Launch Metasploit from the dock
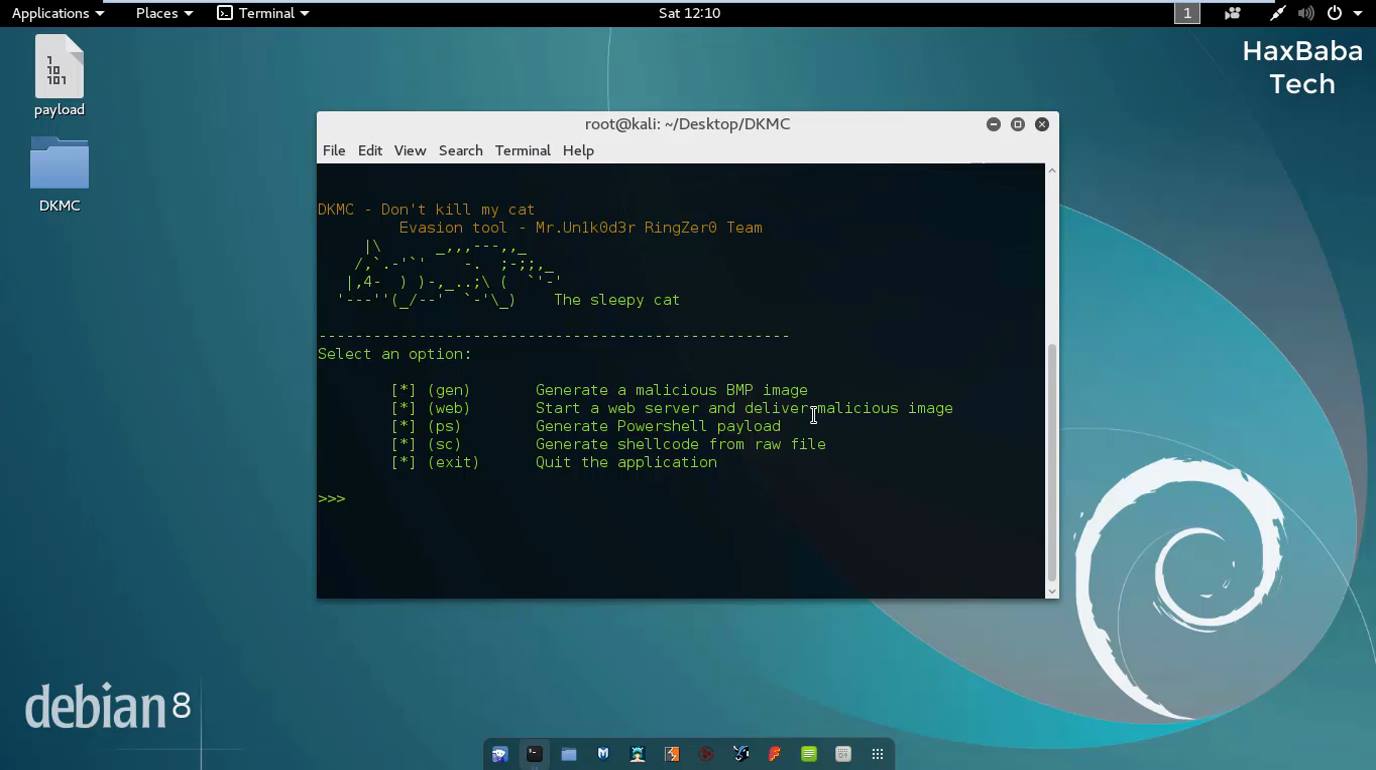 [603, 754]
